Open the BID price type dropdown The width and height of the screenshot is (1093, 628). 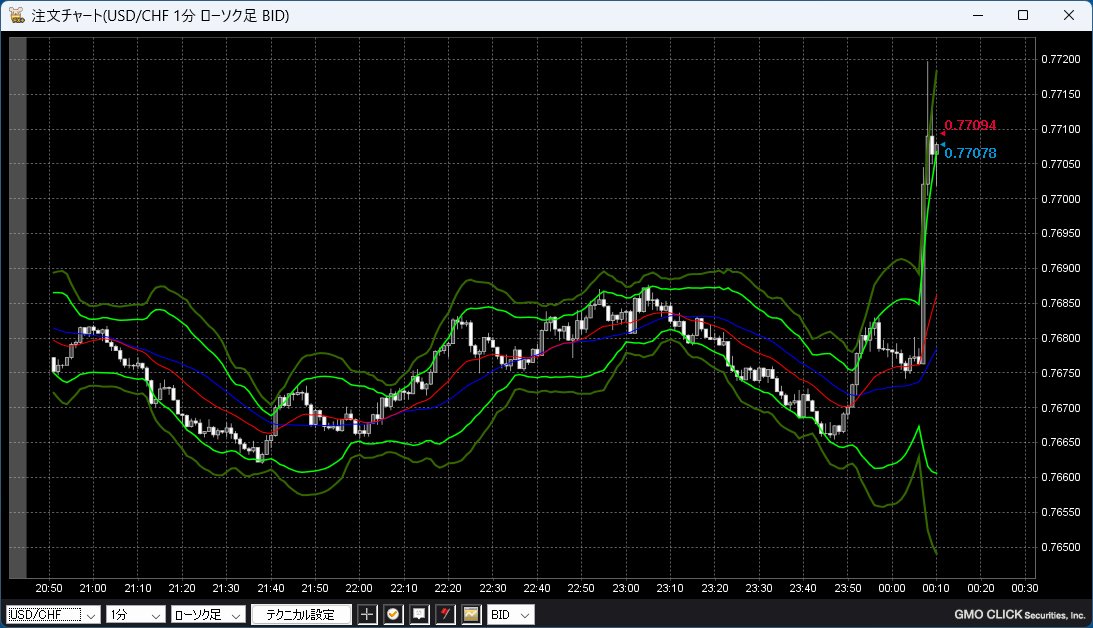(x=510, y=615)
